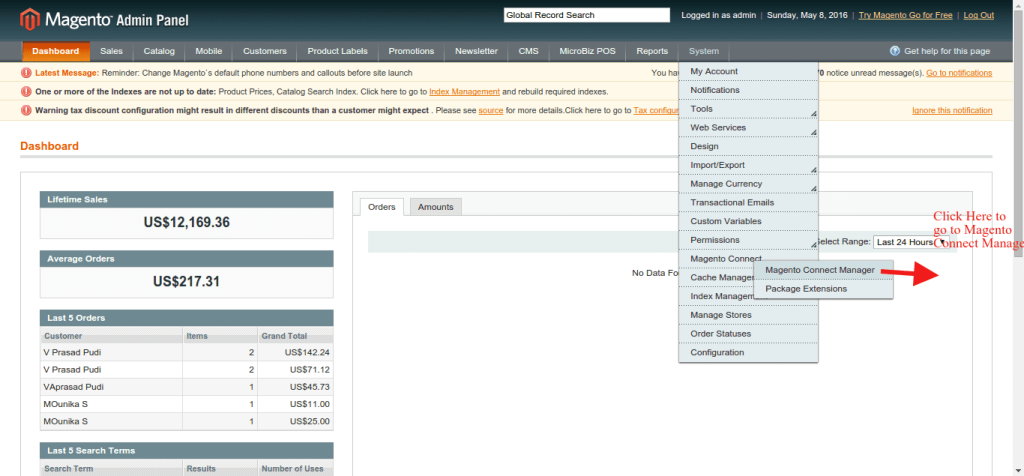Expand the Tools submenu
Image resolution: width=1024 pixels, height=476 pixels.
pos(748,108)
